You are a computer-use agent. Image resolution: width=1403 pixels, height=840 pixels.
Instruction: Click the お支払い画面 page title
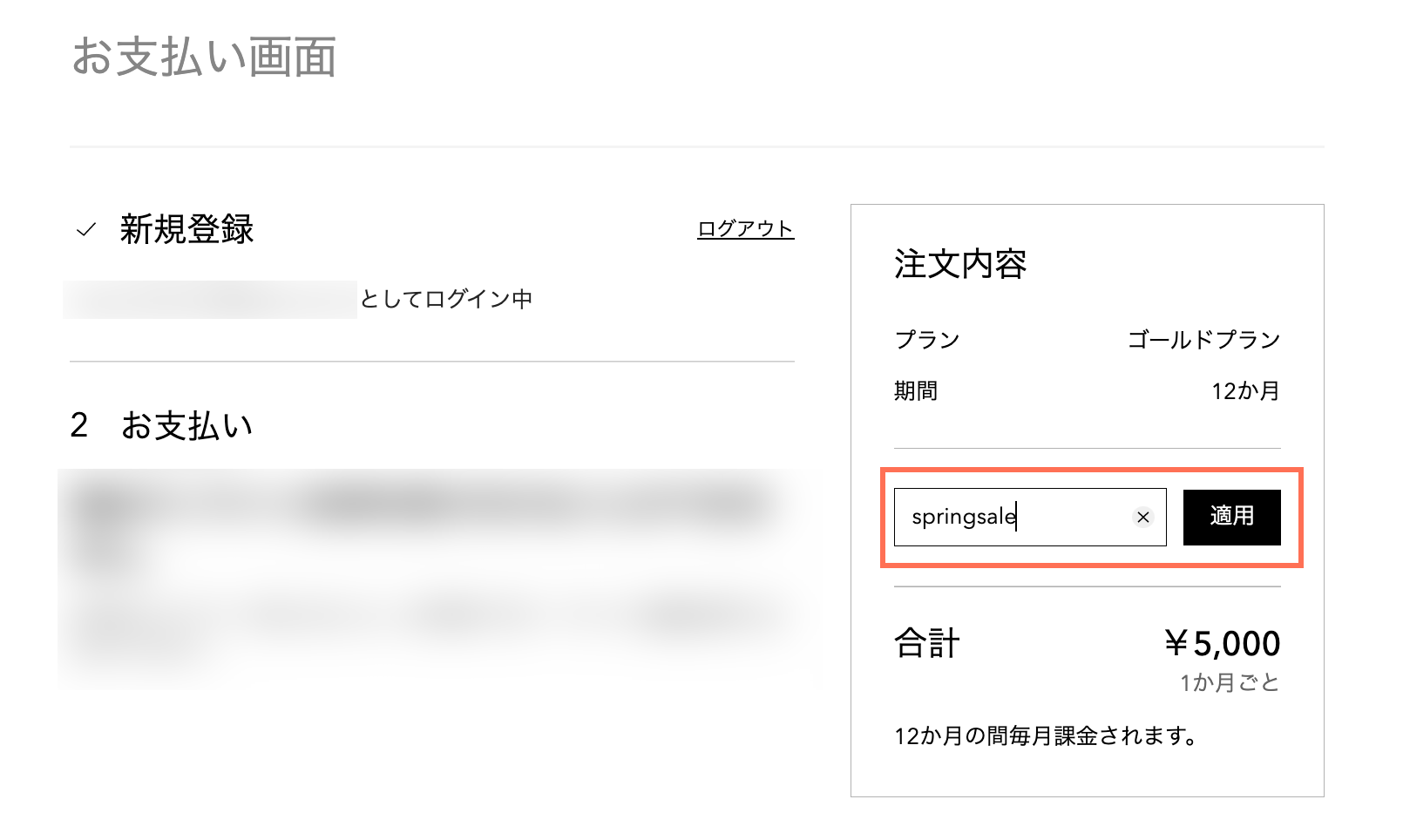pyautogui.click(x=203, y=57)
